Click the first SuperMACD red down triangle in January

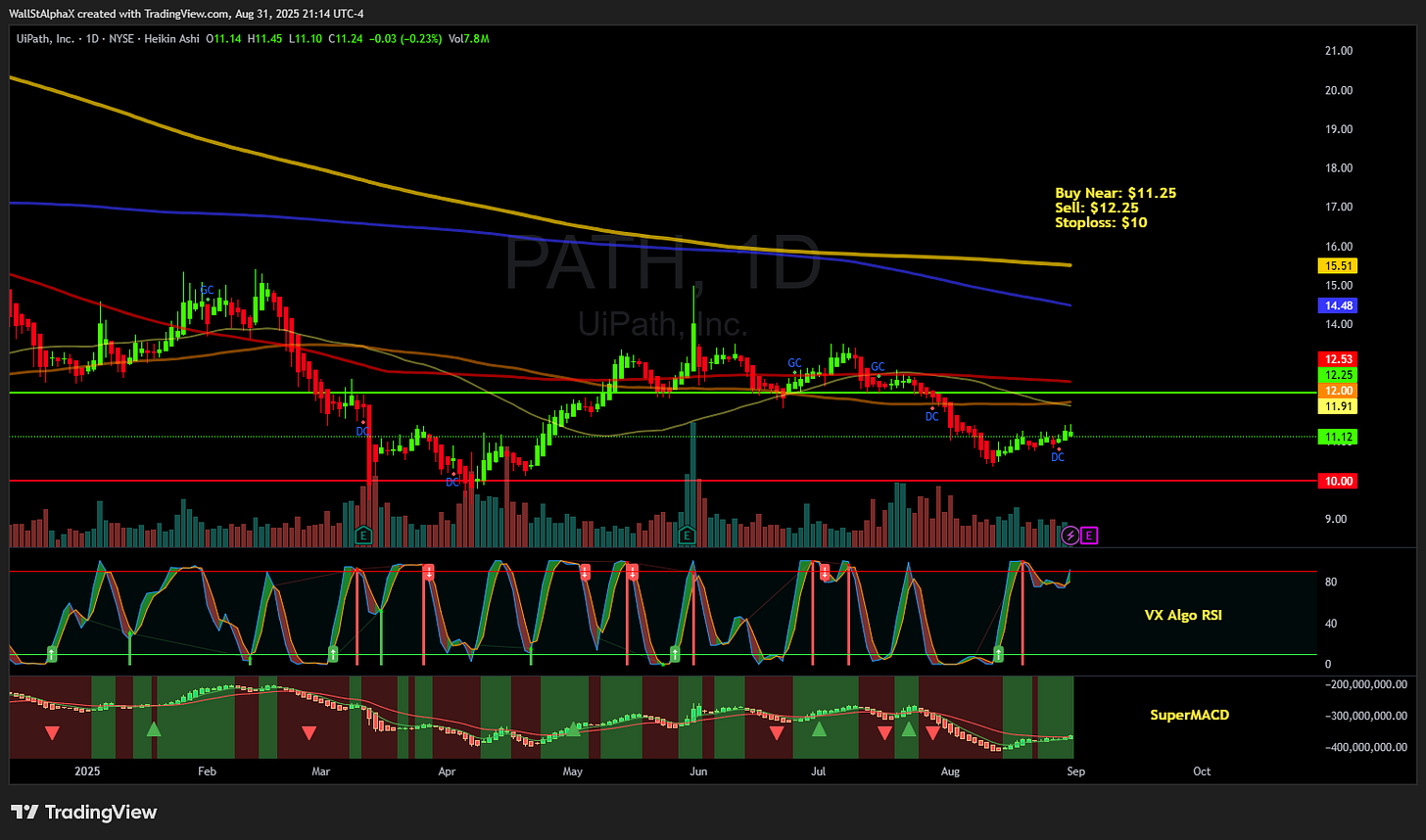point(52,732)
